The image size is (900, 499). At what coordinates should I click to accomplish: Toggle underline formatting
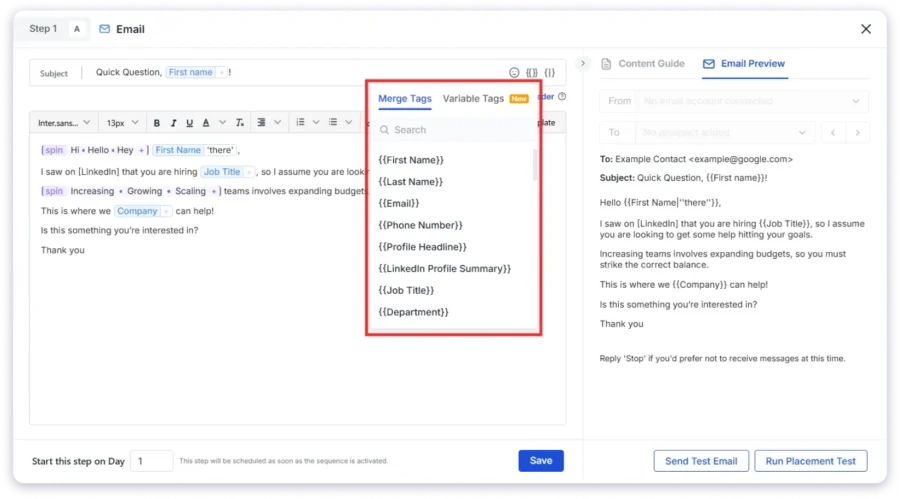[189, 123]
